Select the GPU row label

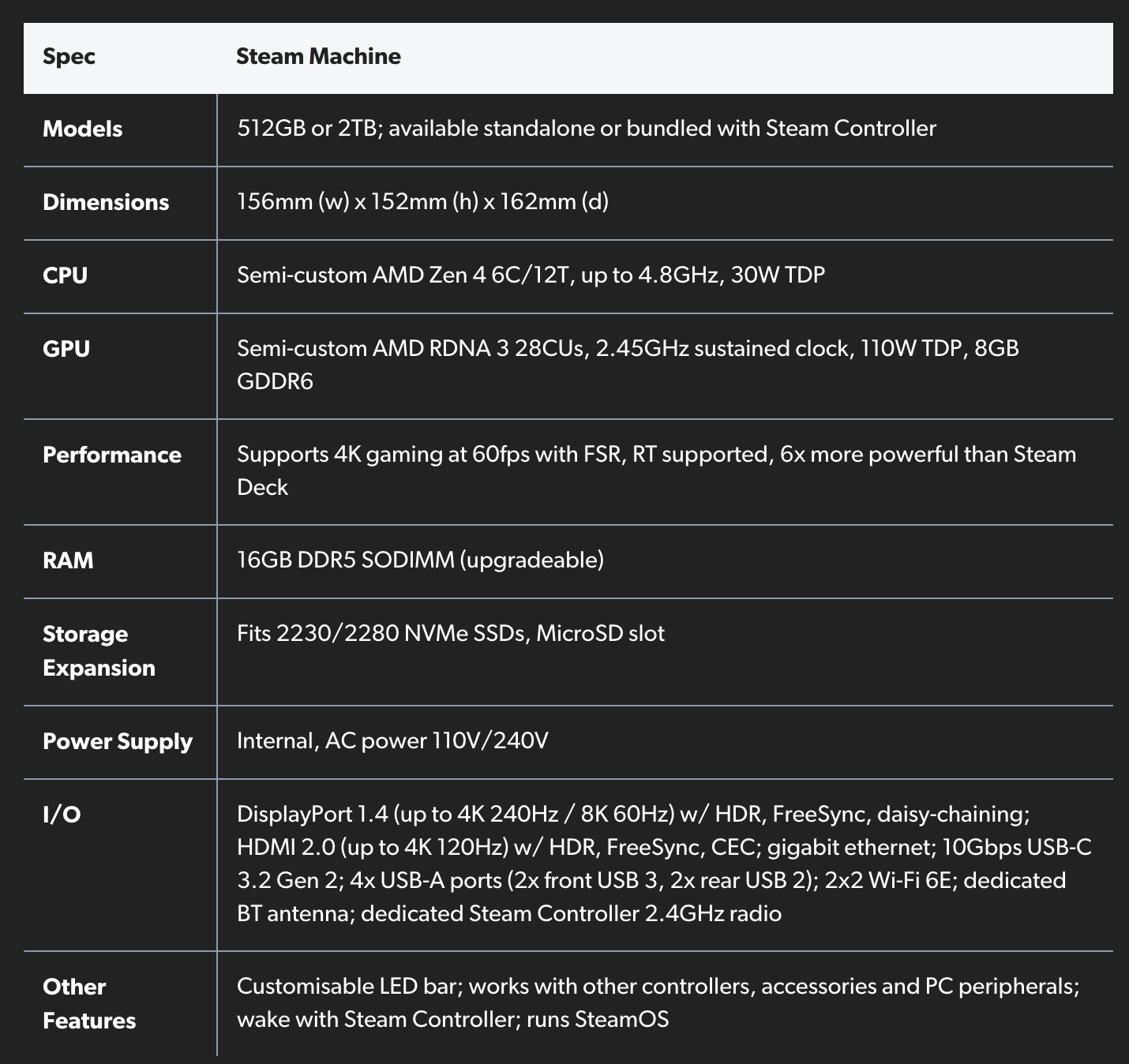[x=66, y=349]
